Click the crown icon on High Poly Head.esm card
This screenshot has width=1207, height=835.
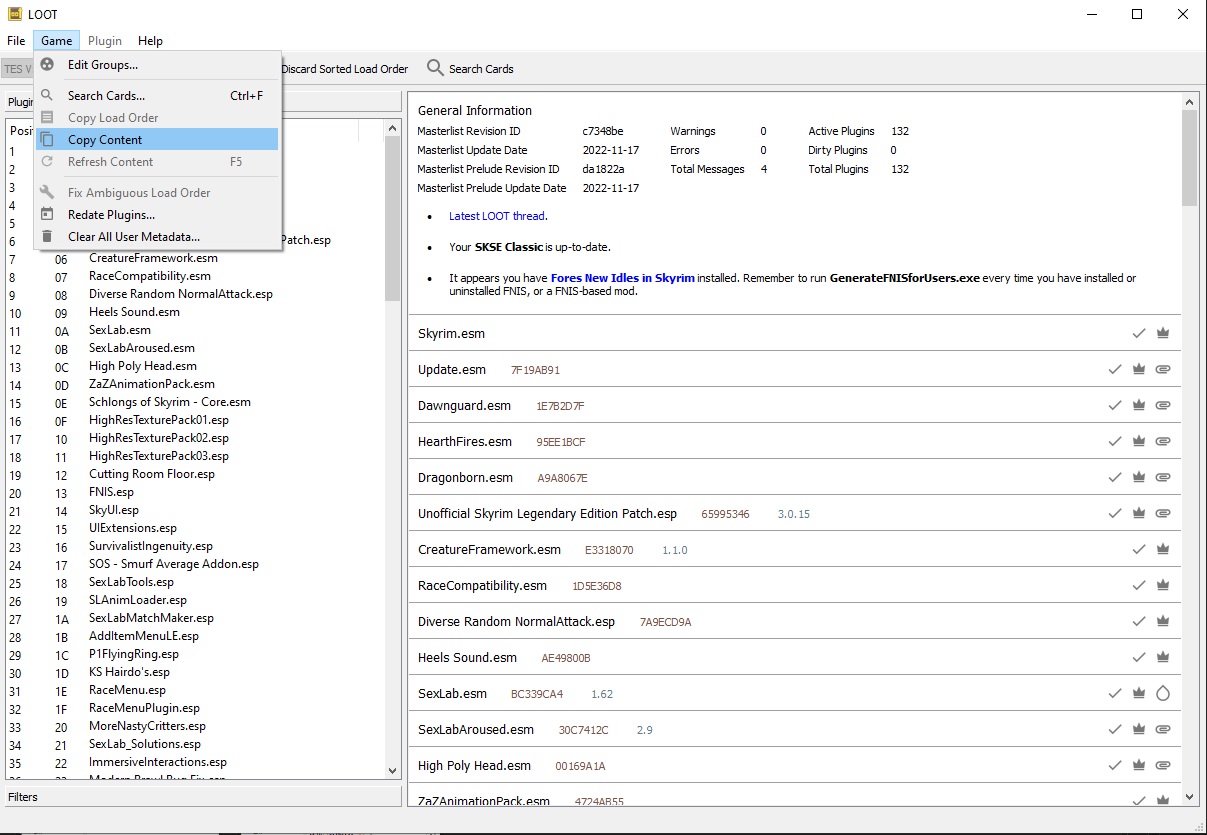pyautogui.click(x=1138, y=765)
